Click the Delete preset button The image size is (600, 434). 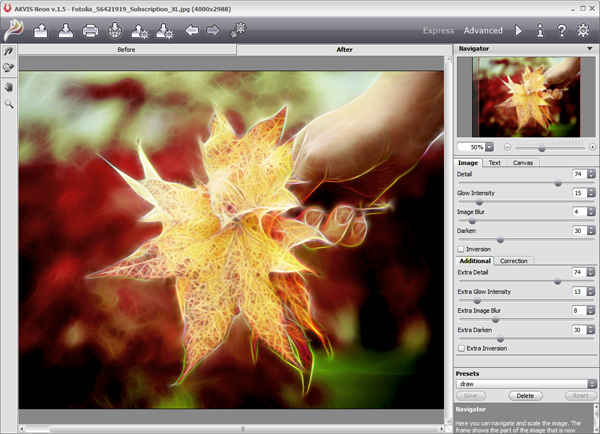[524, 396]
